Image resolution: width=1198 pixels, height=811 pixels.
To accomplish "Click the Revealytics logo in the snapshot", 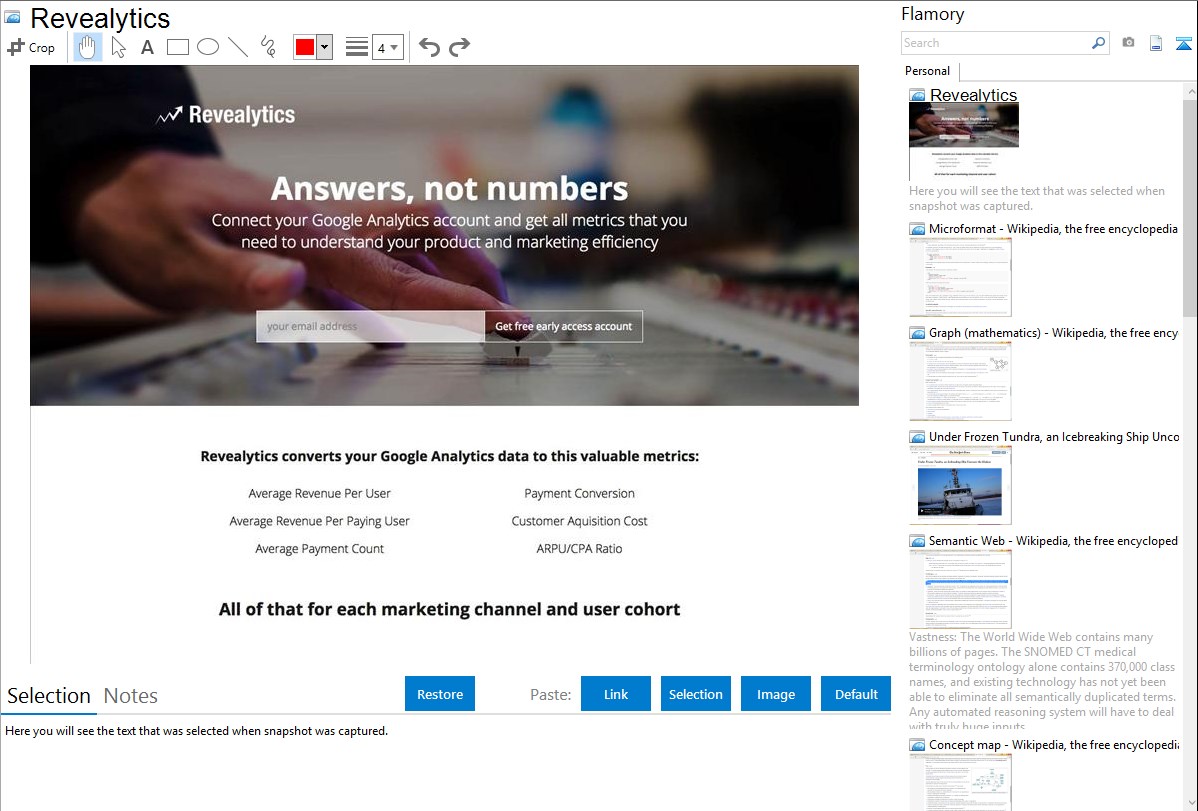I will click(225, 115).
